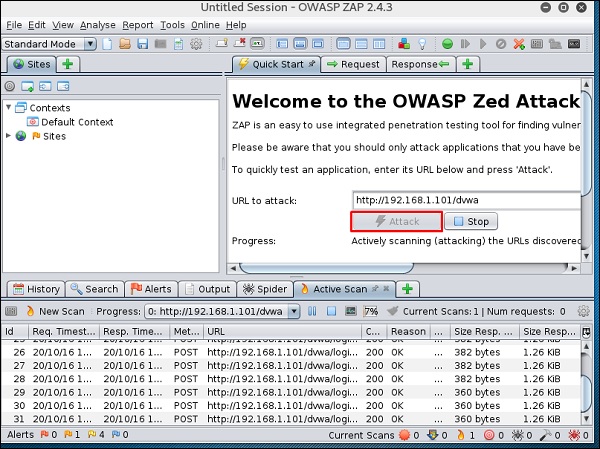600x449 pixels.
Task: Click the URL column header in scan table
Action: (x=282, y=331)
